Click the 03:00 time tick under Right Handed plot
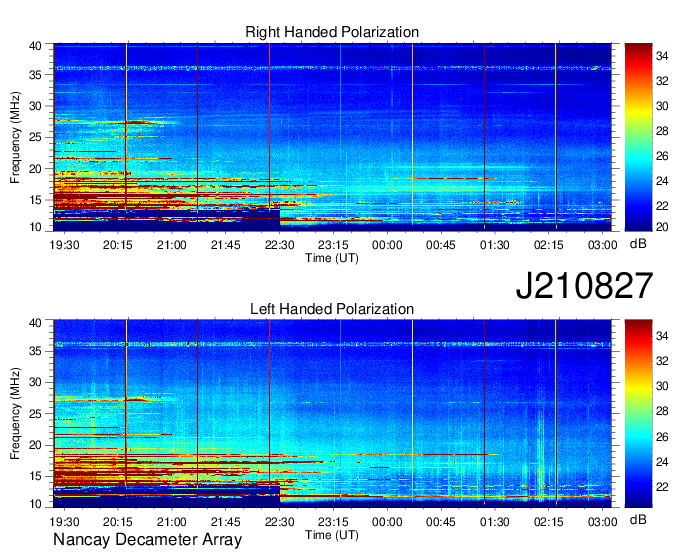 [602, 245]
